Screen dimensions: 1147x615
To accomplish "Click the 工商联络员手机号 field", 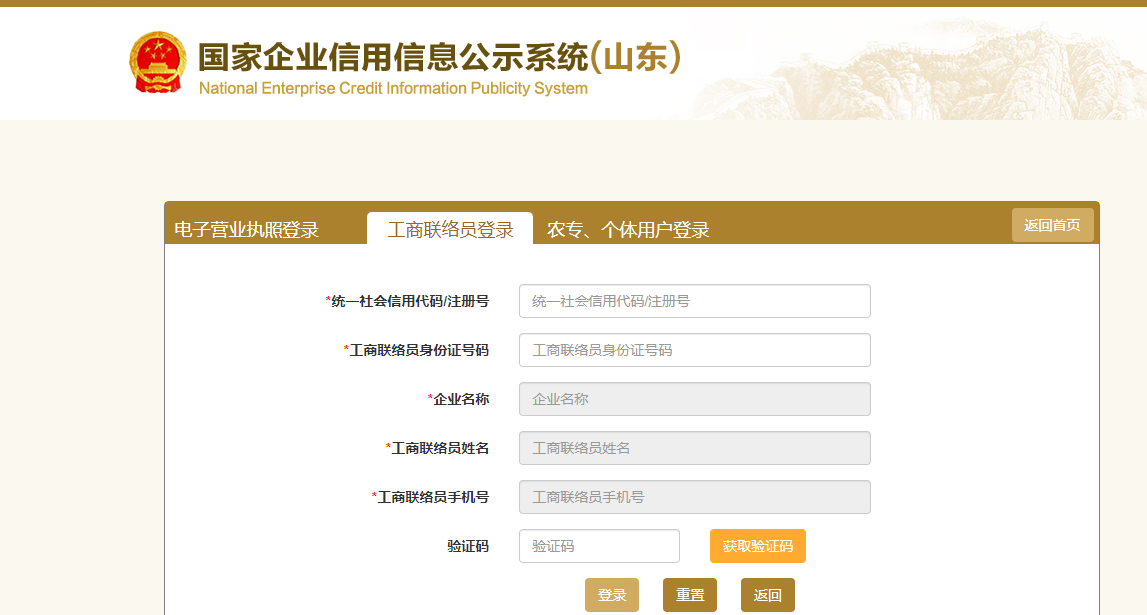I will 694,497.
